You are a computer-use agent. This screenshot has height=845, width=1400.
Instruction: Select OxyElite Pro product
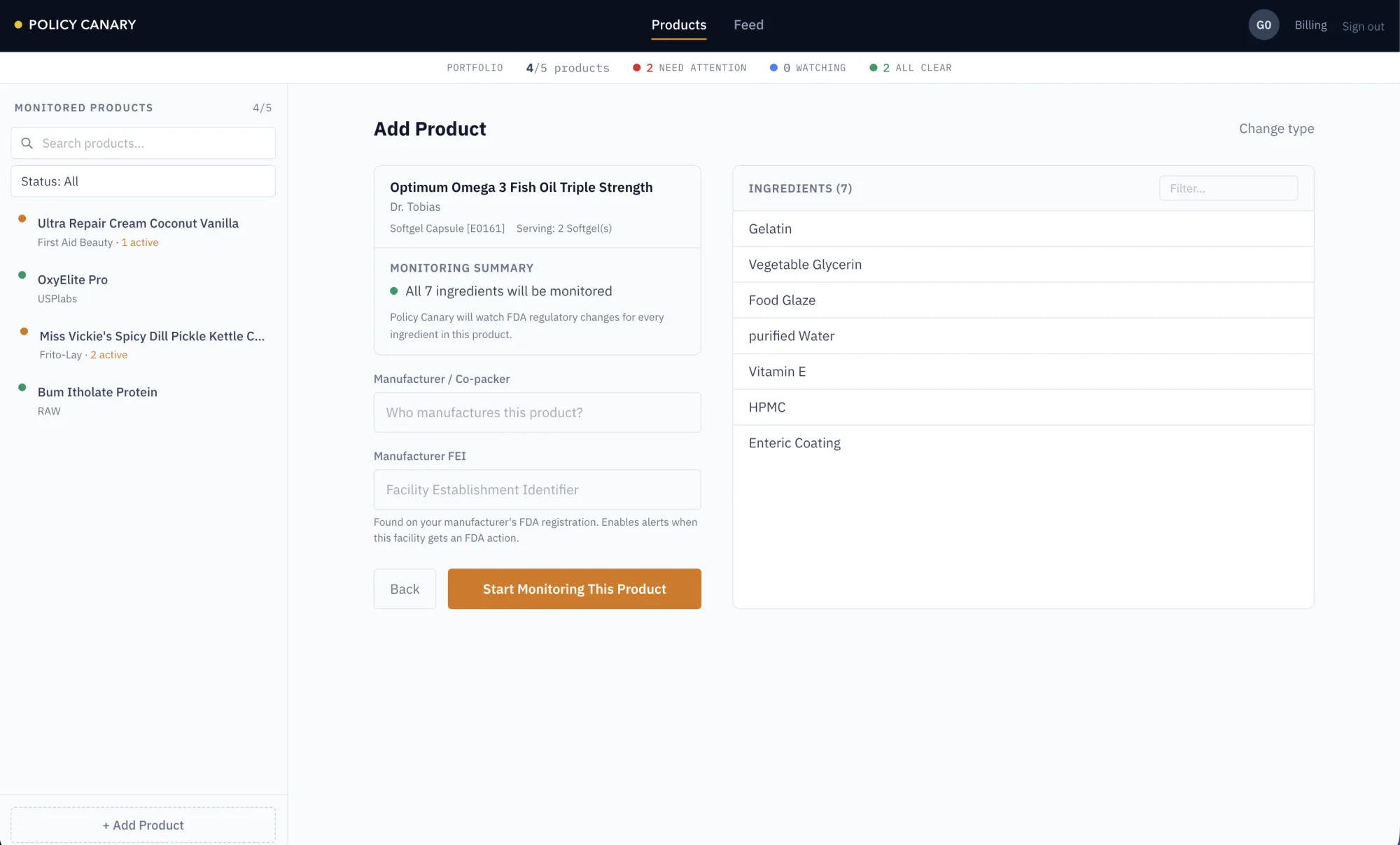coord(143,288)
